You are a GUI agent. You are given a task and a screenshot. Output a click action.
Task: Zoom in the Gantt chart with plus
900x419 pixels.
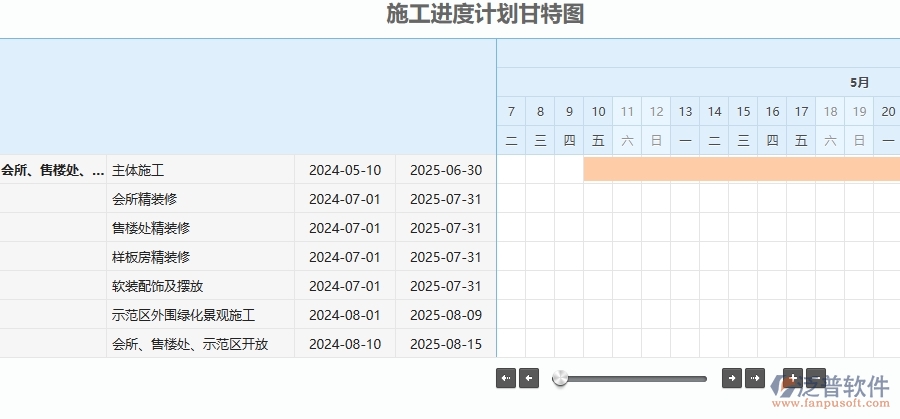[793, 378]
